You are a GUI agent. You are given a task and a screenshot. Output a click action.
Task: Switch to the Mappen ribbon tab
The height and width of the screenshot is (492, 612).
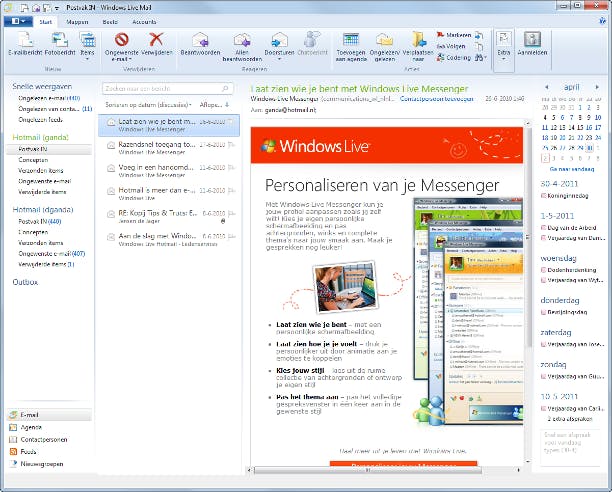77,22
